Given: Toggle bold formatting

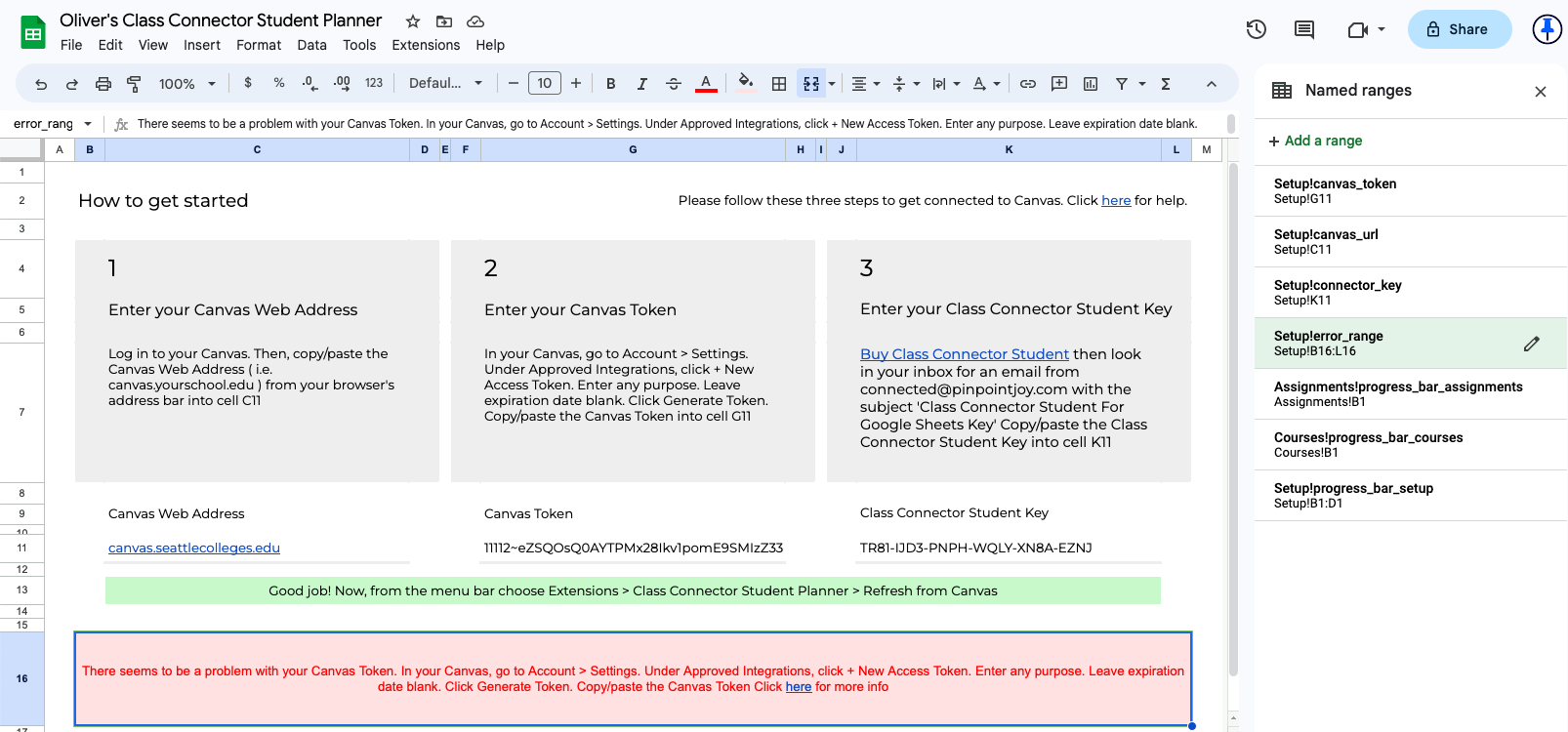Looking at the screenshot, I should tap(611, 84).
